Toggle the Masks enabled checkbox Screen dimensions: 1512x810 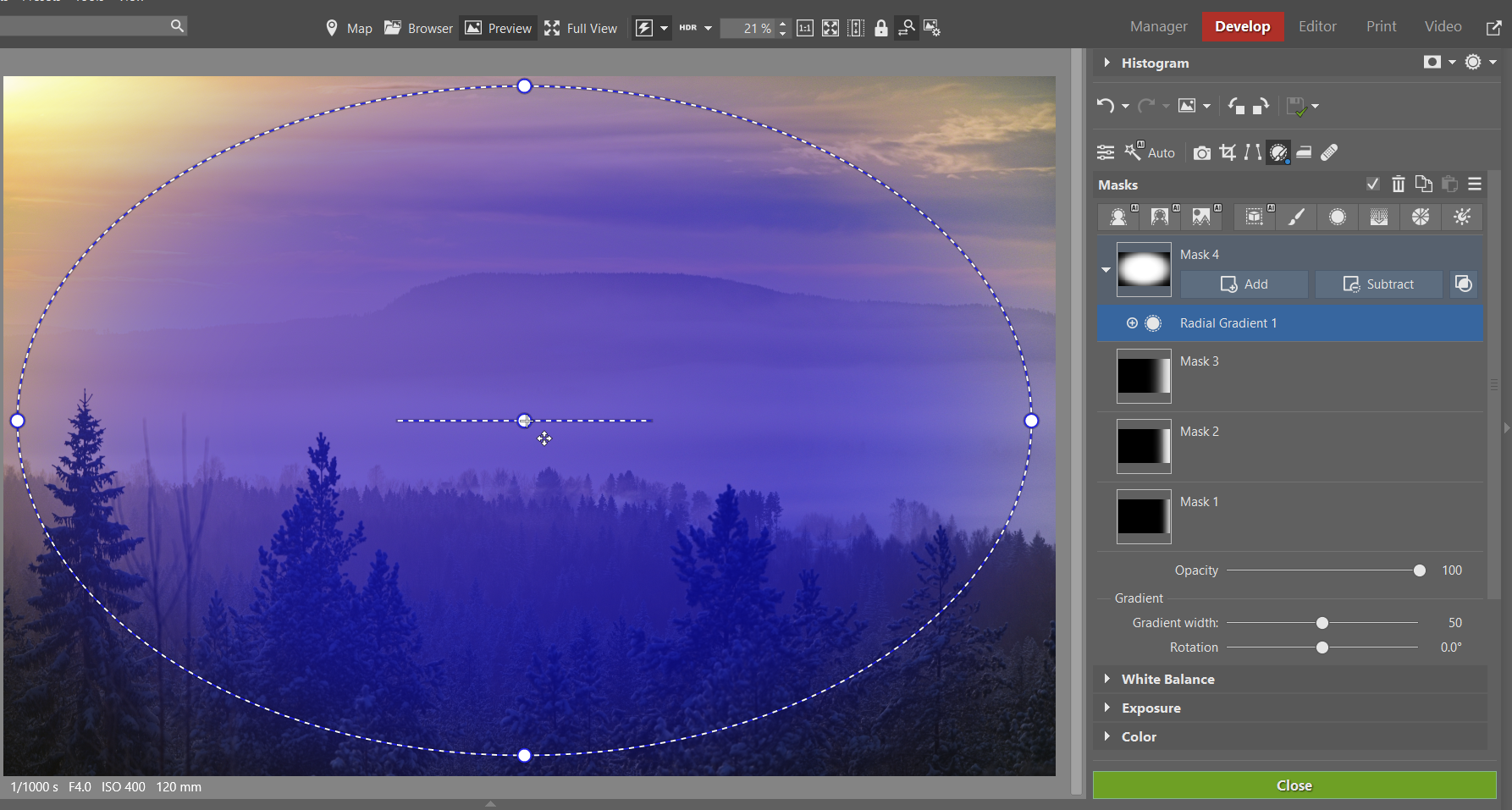1372,185
